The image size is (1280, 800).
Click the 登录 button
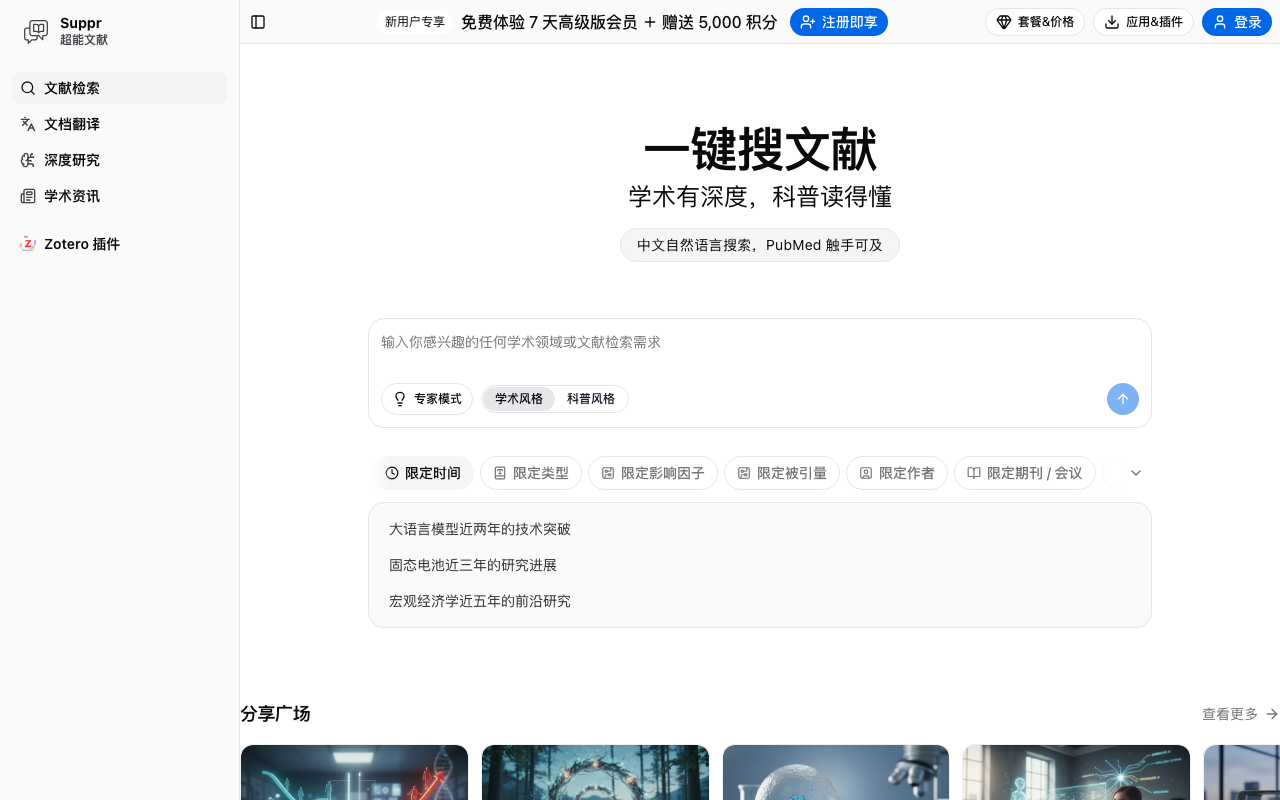tap(1236, 22)
